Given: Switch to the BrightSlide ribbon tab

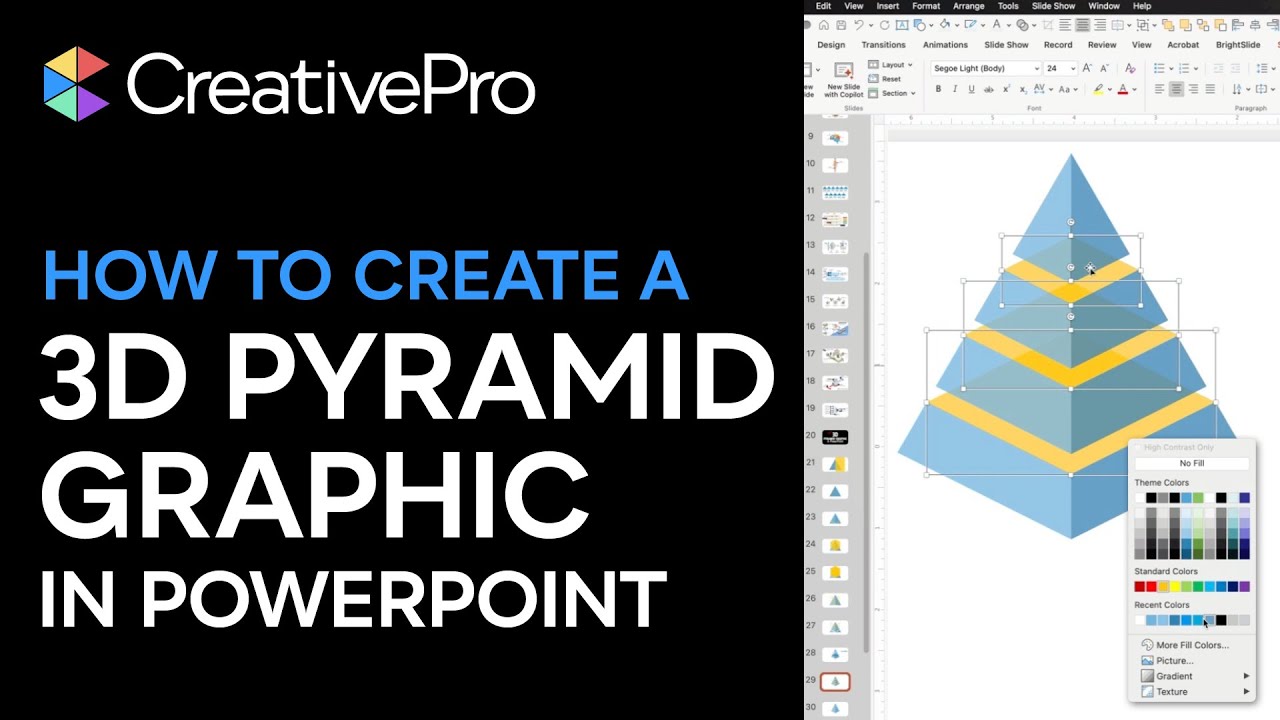Looking at the screenshot, I should point(1238,44).
